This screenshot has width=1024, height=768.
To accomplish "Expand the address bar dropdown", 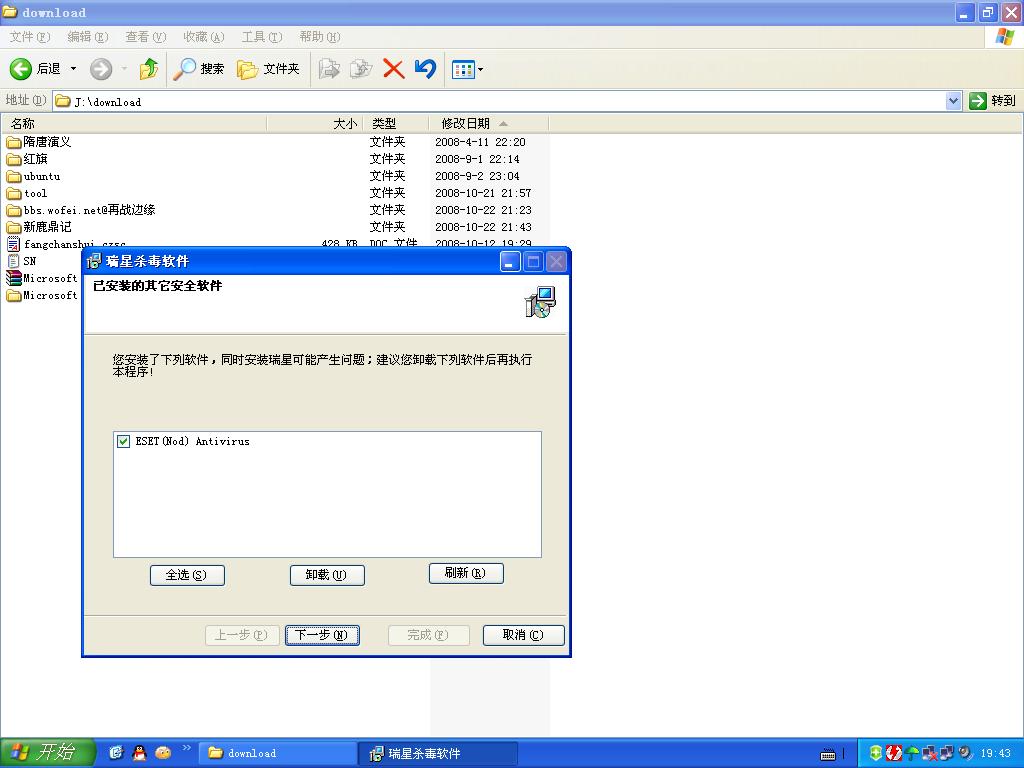I will 953,101.
